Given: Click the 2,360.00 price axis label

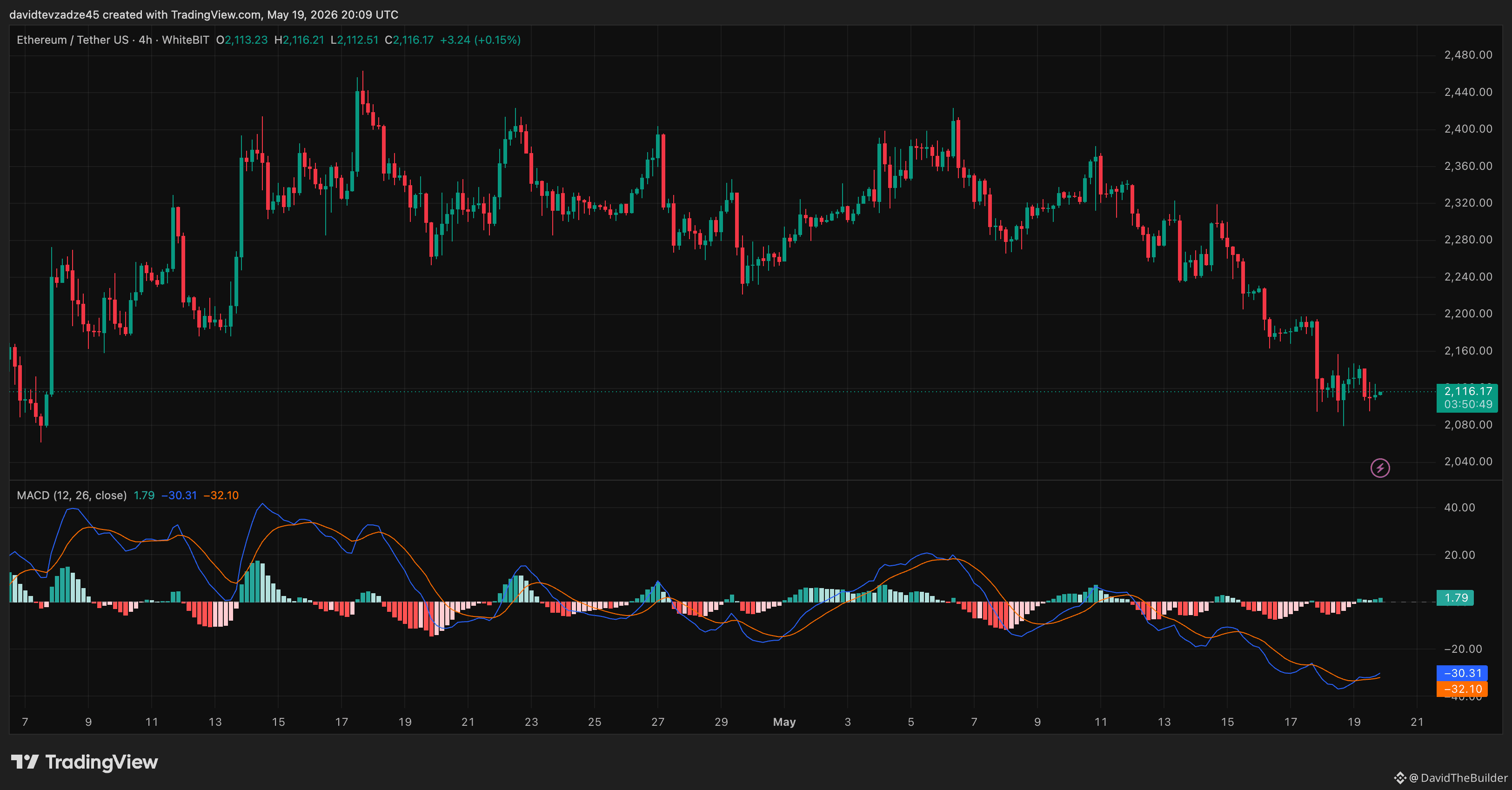Looking at the screenshot, I should 1468,166.
